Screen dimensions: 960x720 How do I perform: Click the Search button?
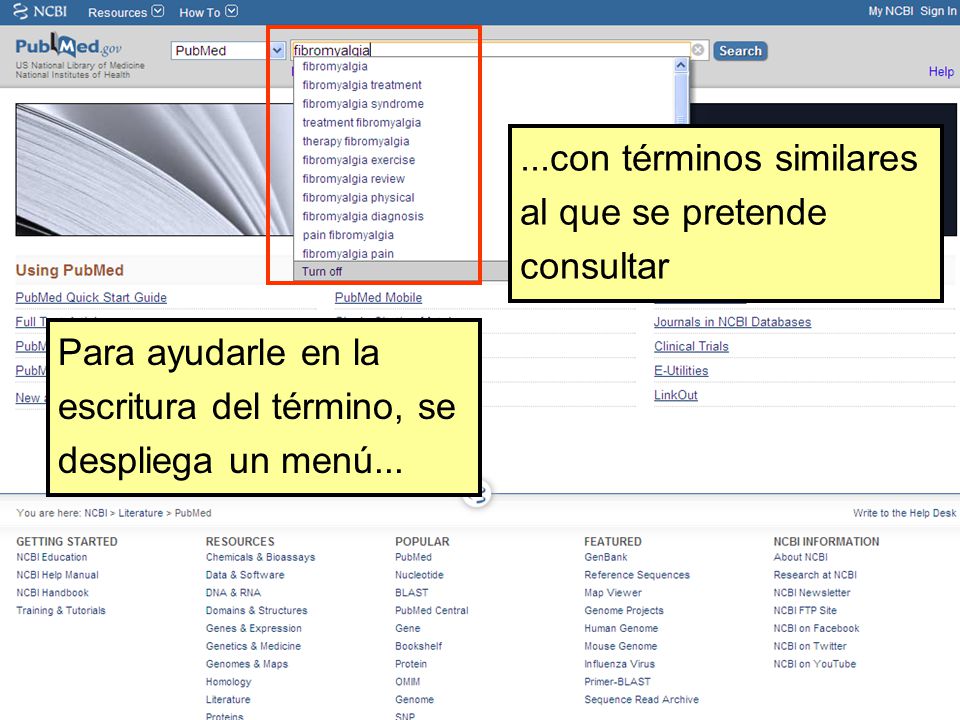coord(740,51)
